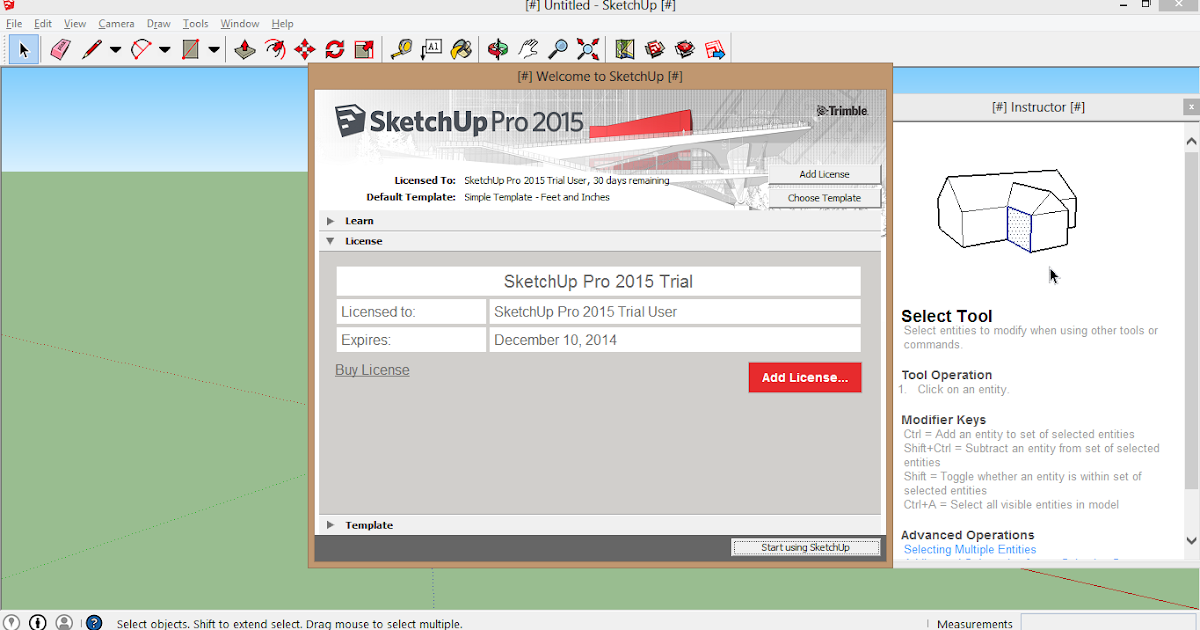
Task: Select the Rectangle shape tool
Action: [190, 48]
